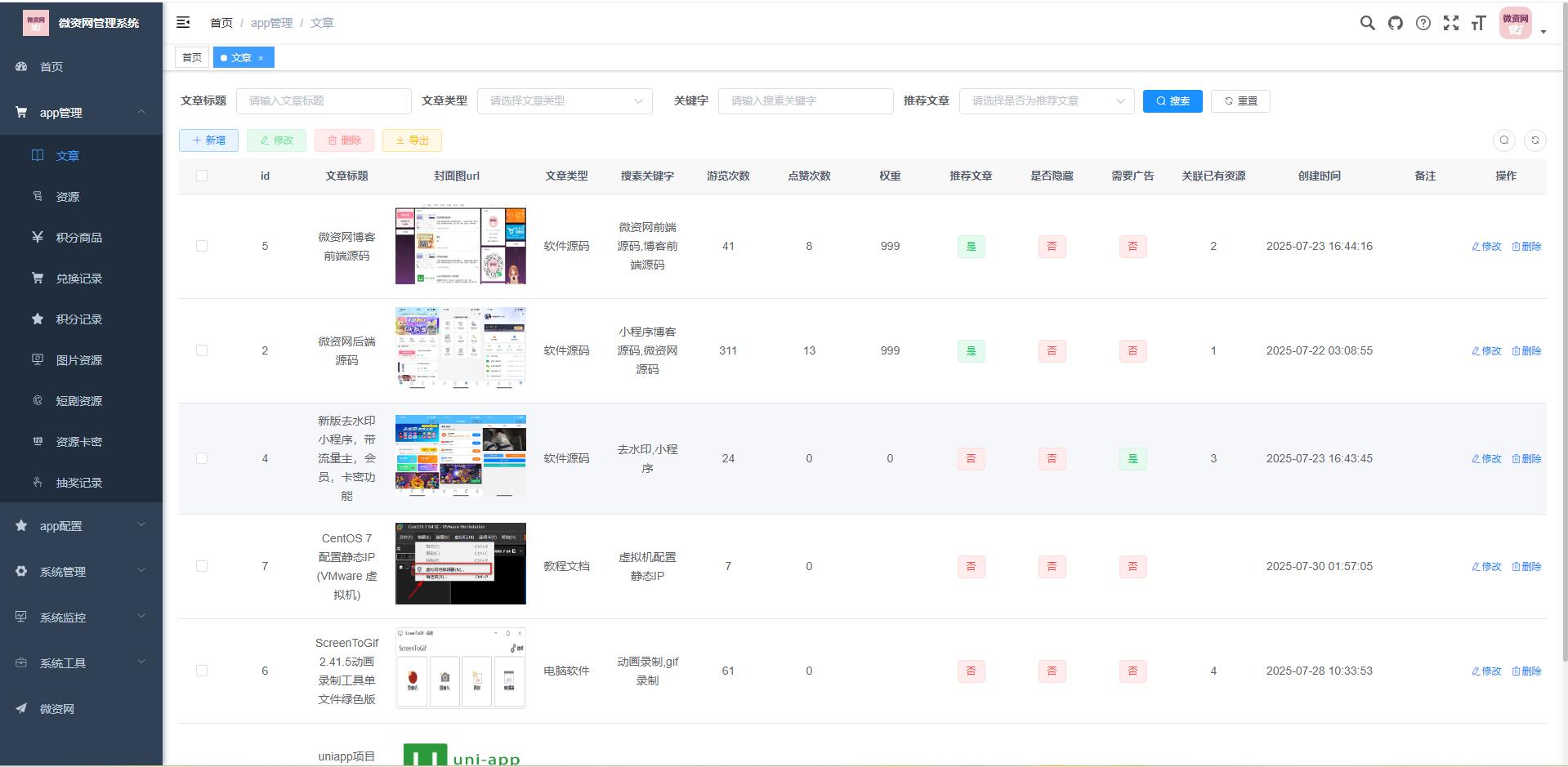Toggle fullscreen mode icon

click(x=1451, y=23)
